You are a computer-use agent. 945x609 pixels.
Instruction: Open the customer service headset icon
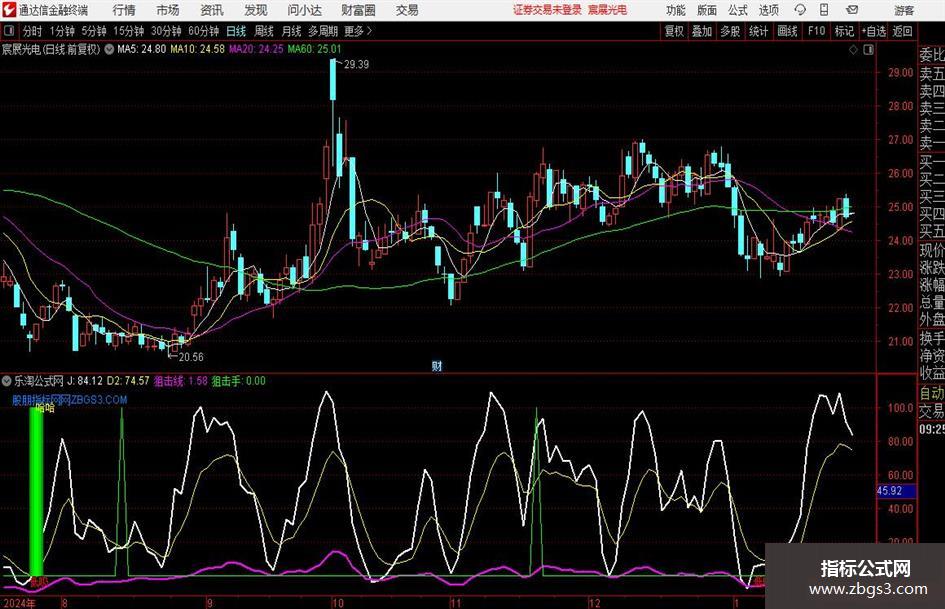tap(800, 10)
